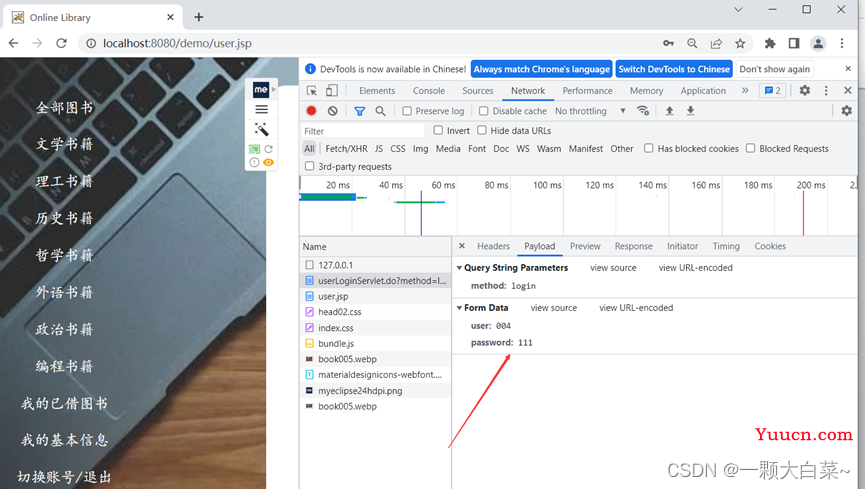This screenshot has width=865, height=489.
Task: Show more DevTools tabs chevron
Action: coord(745,91)
